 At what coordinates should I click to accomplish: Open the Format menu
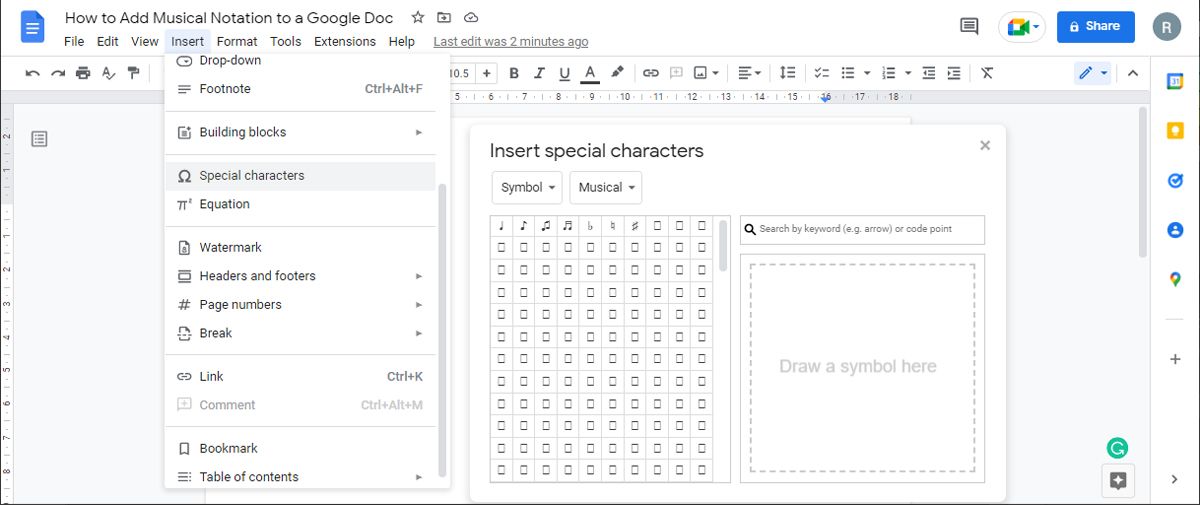[237, 42]
